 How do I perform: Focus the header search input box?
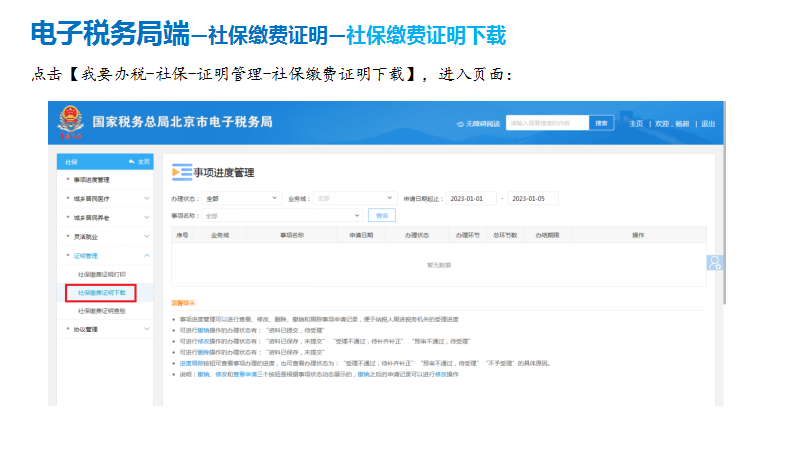click(x=547, y=123)
